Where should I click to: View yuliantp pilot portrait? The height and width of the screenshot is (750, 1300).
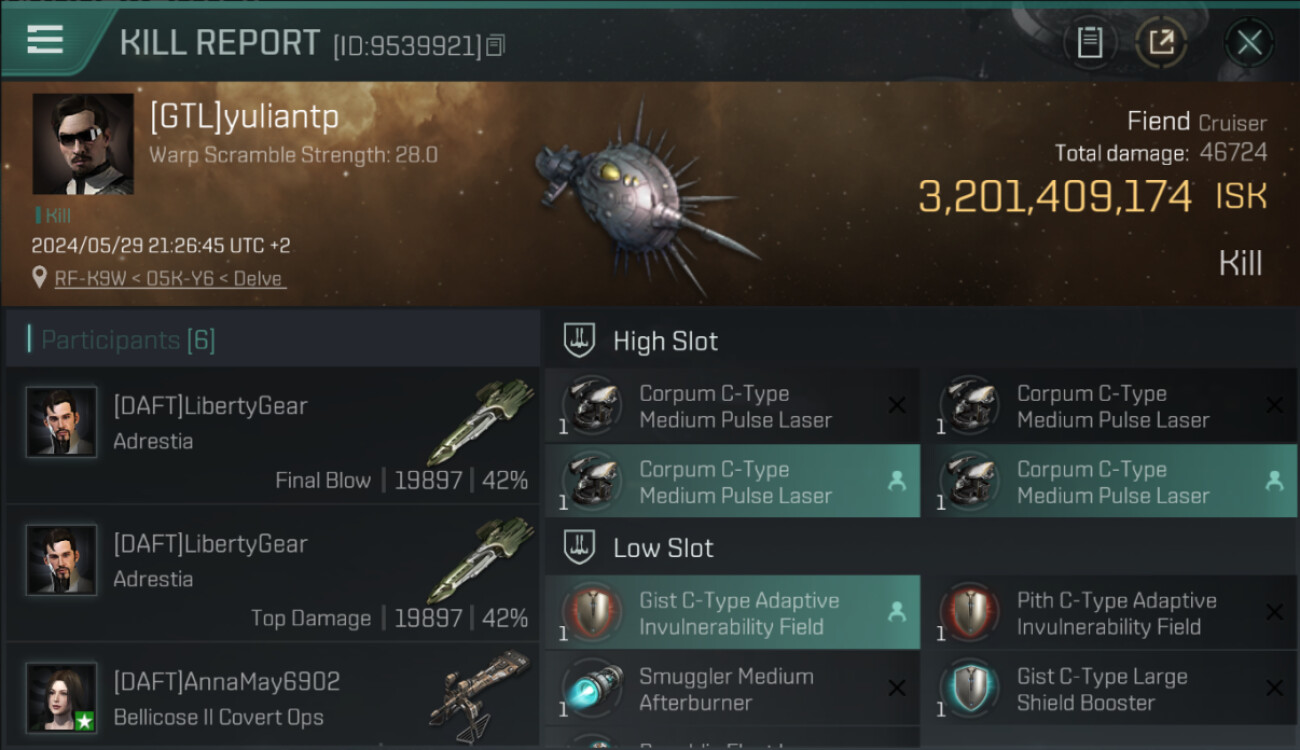83,144
